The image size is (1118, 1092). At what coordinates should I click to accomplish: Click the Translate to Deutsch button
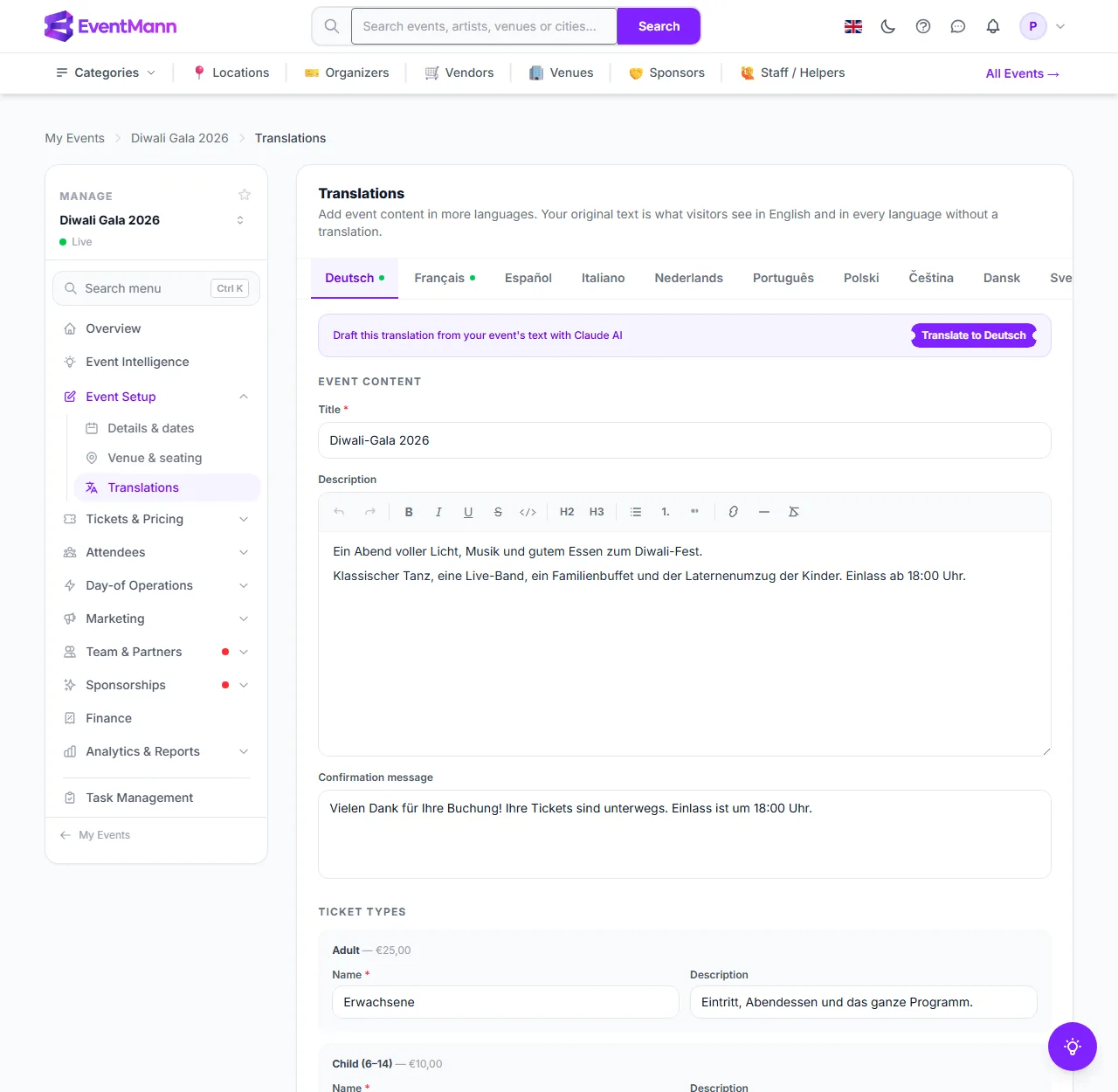click(974, 335)
